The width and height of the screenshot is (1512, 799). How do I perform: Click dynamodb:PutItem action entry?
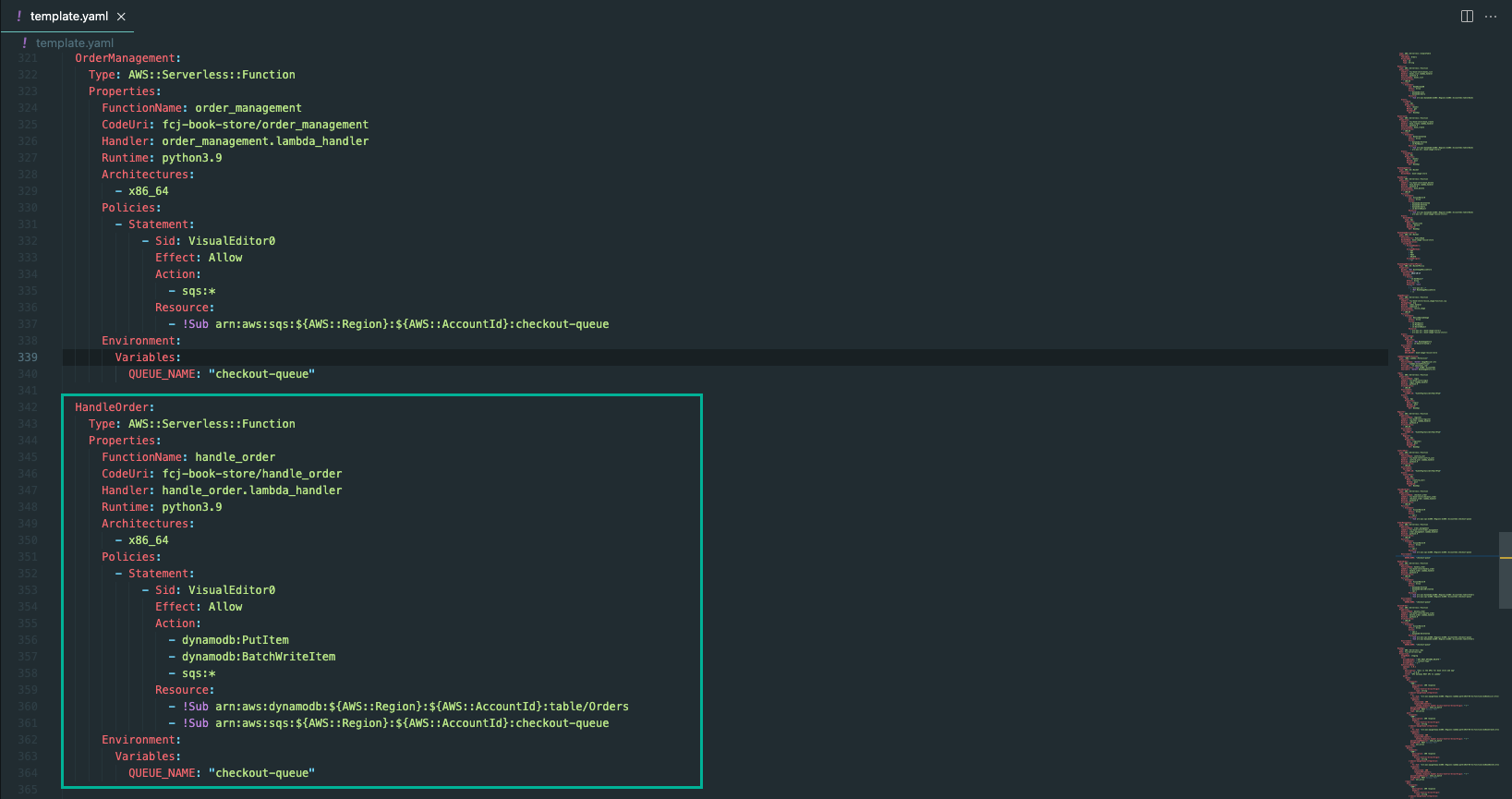coord(235,640)
